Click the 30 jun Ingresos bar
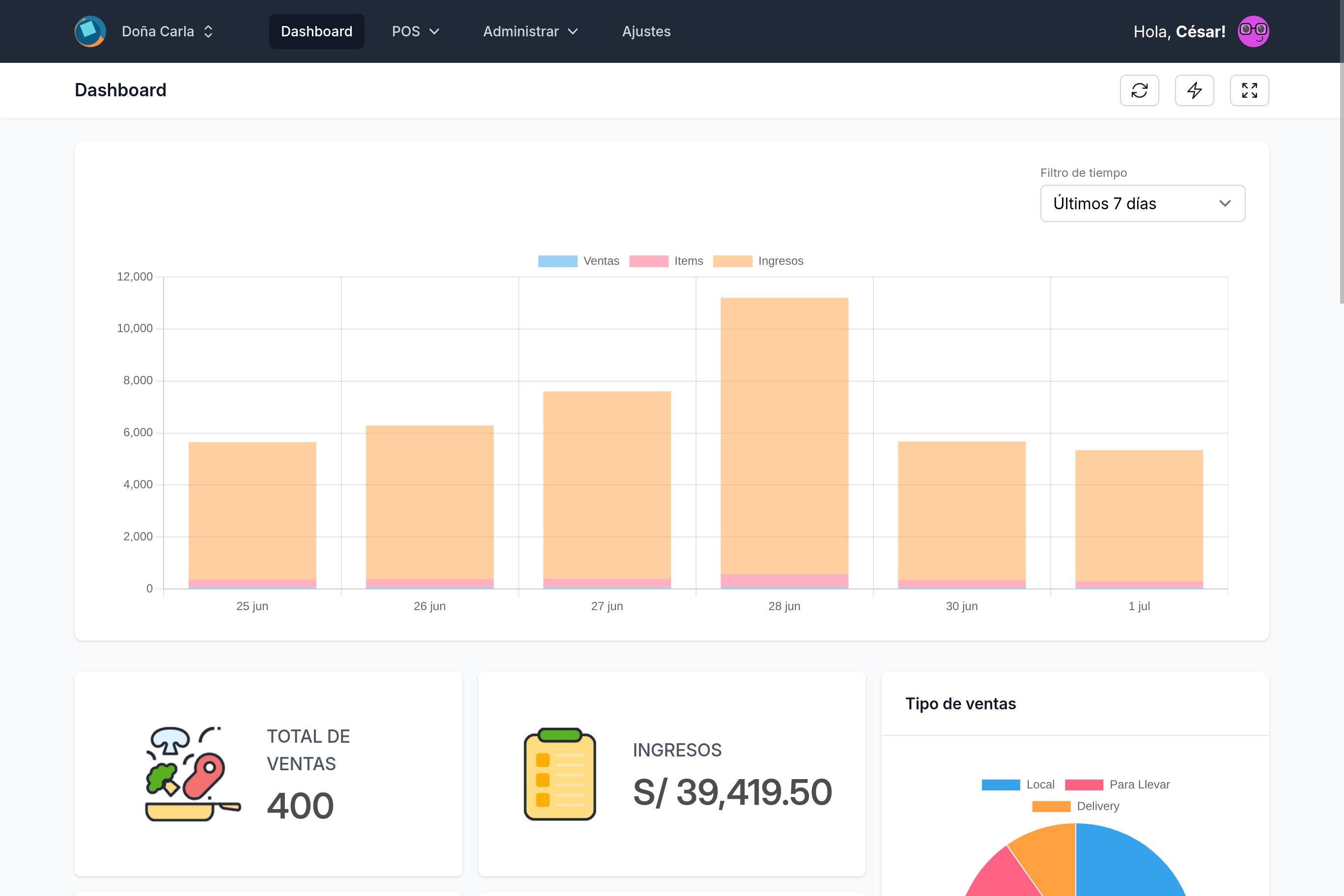1344x896 pixels. [x=962, y=511]
